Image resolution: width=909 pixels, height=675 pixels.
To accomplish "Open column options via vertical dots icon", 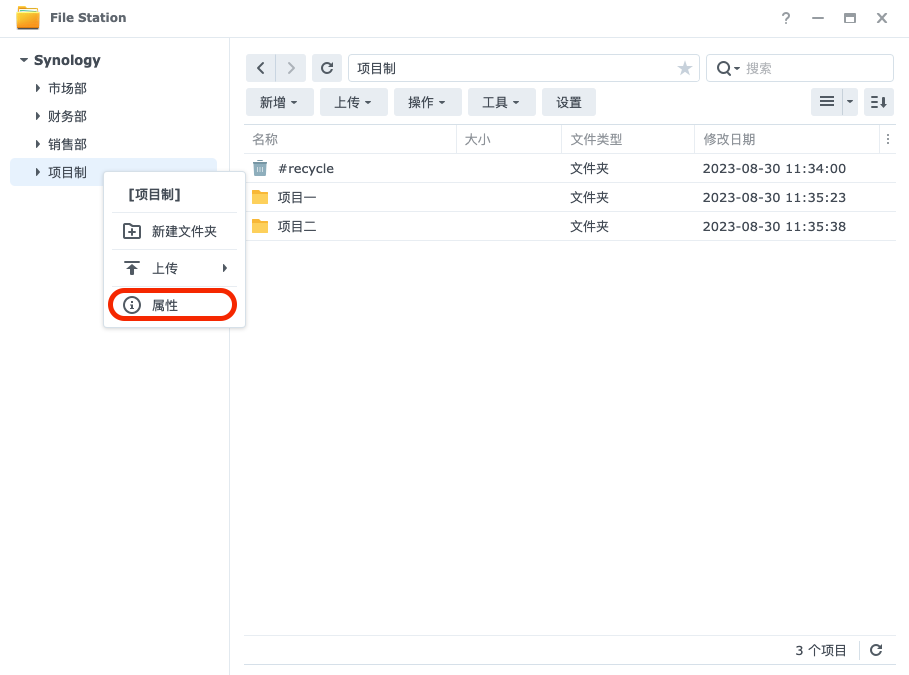I will pyautogui.click(x=888, y=139).
